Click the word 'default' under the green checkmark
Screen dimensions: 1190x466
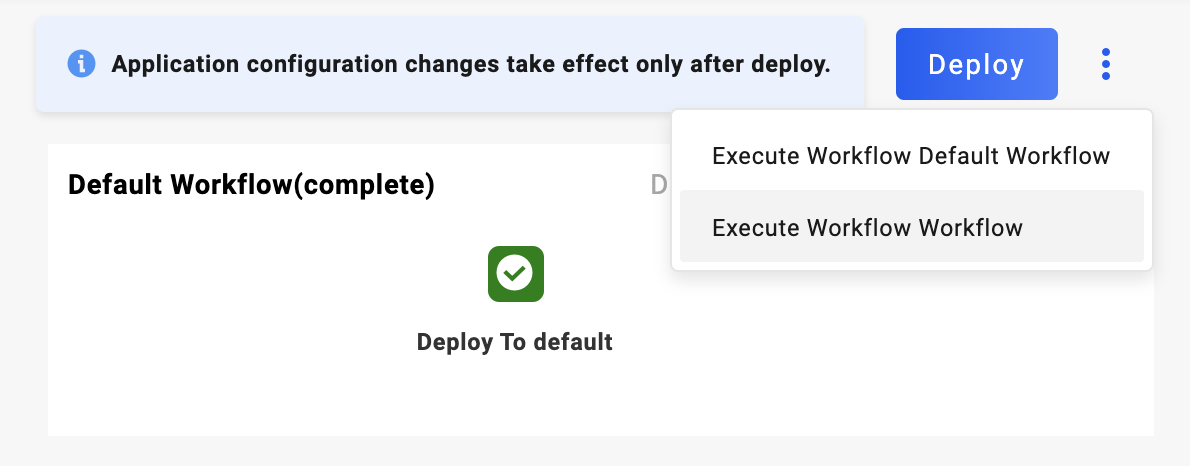[x=572, y=342]
